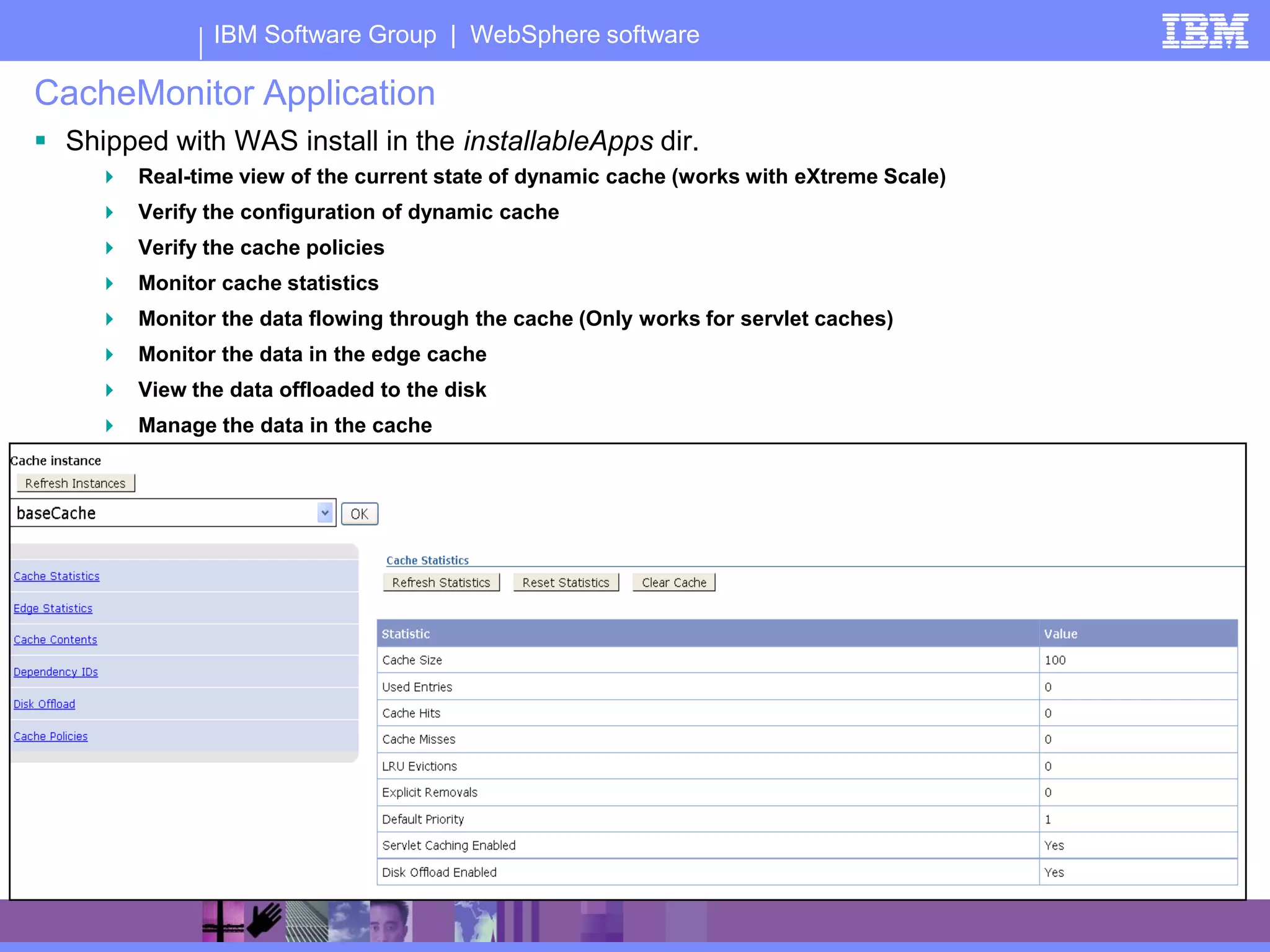
Task: Select the Servlet Caching Enabled row label
Action: [449, 845]
